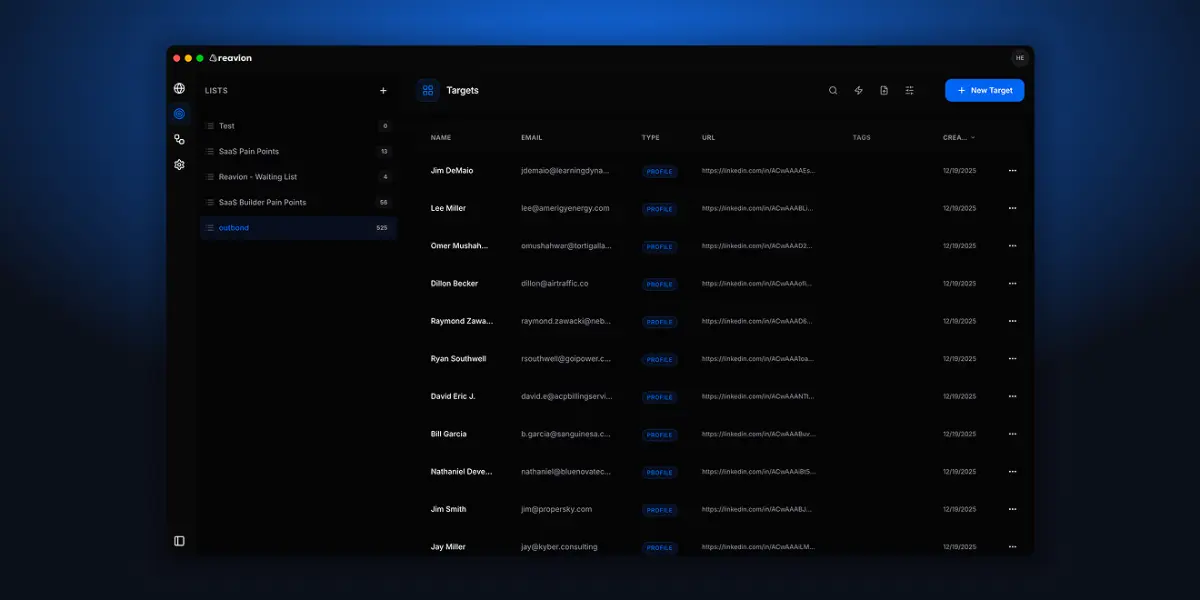This screenshot has height=600, width=1200.
Task: Open the connections icon in the sidebar
Action: [x=179, y=139]
